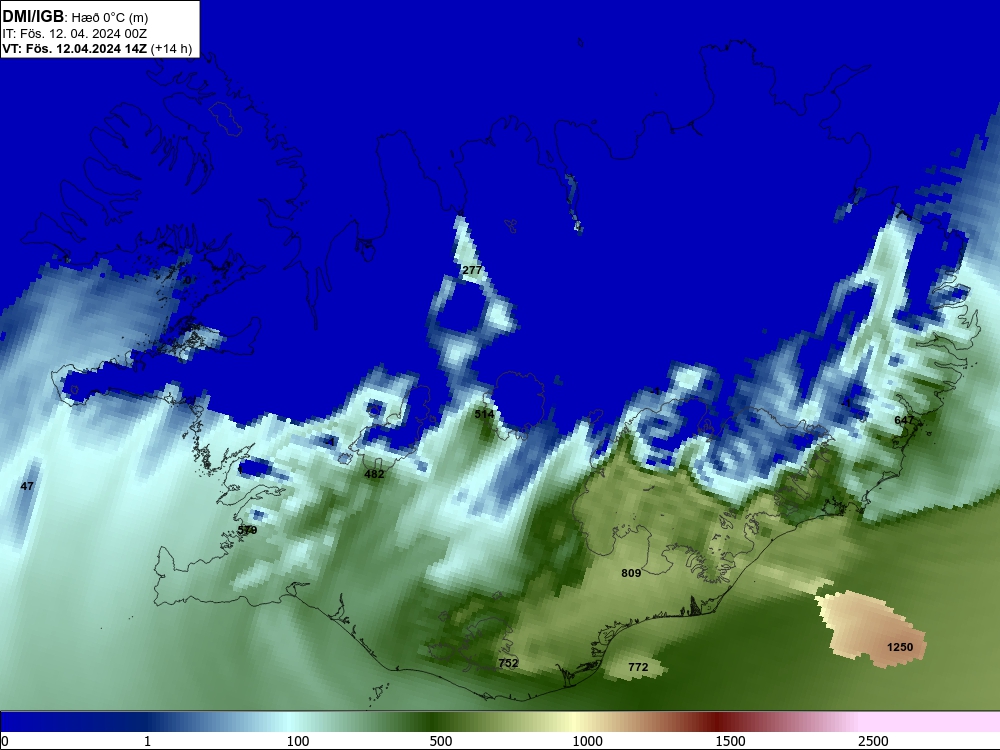Click the 100 tick on color scale
The image size is (1000, 750).
tap(298, 741)
